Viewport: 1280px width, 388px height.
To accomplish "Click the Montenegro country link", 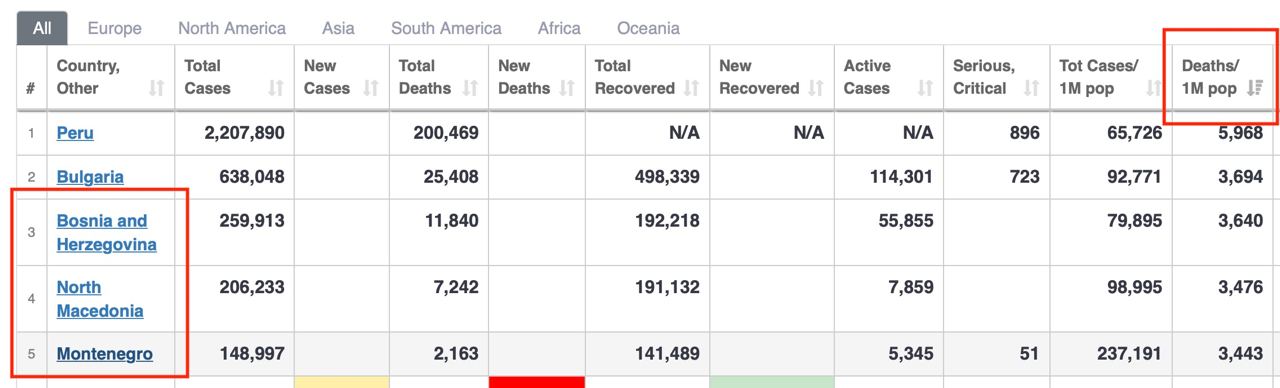I will (105, 354).
